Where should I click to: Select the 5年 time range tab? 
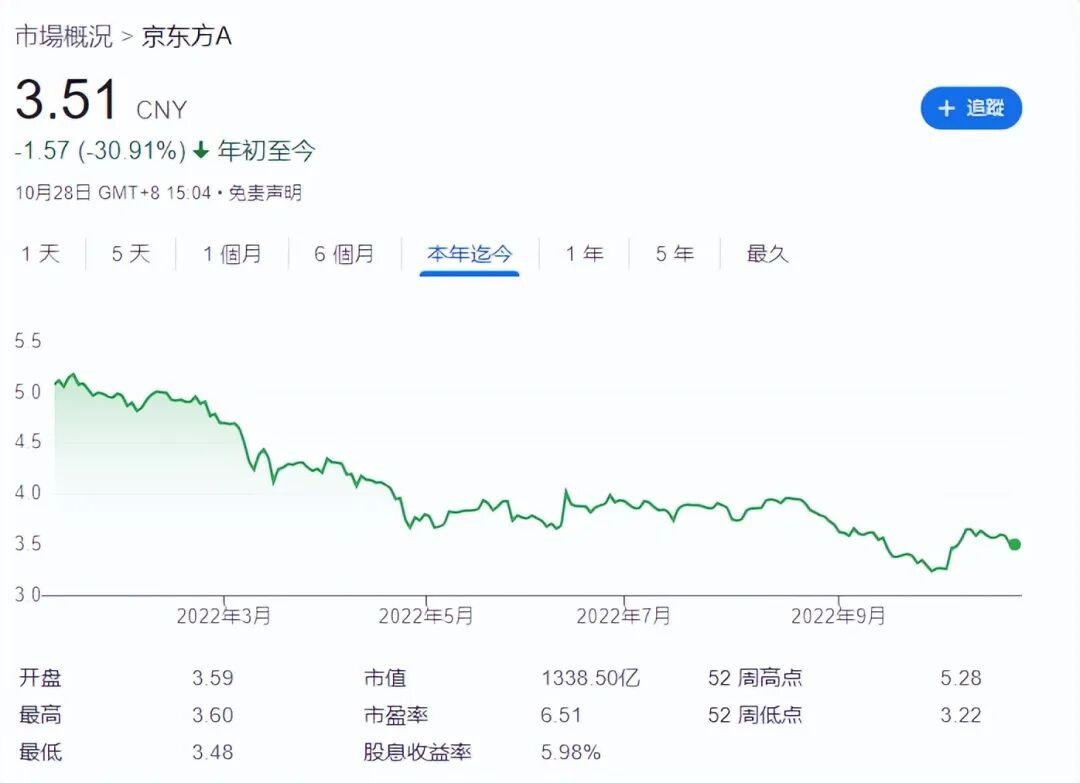pyautogui.click(x=674, y=254)
